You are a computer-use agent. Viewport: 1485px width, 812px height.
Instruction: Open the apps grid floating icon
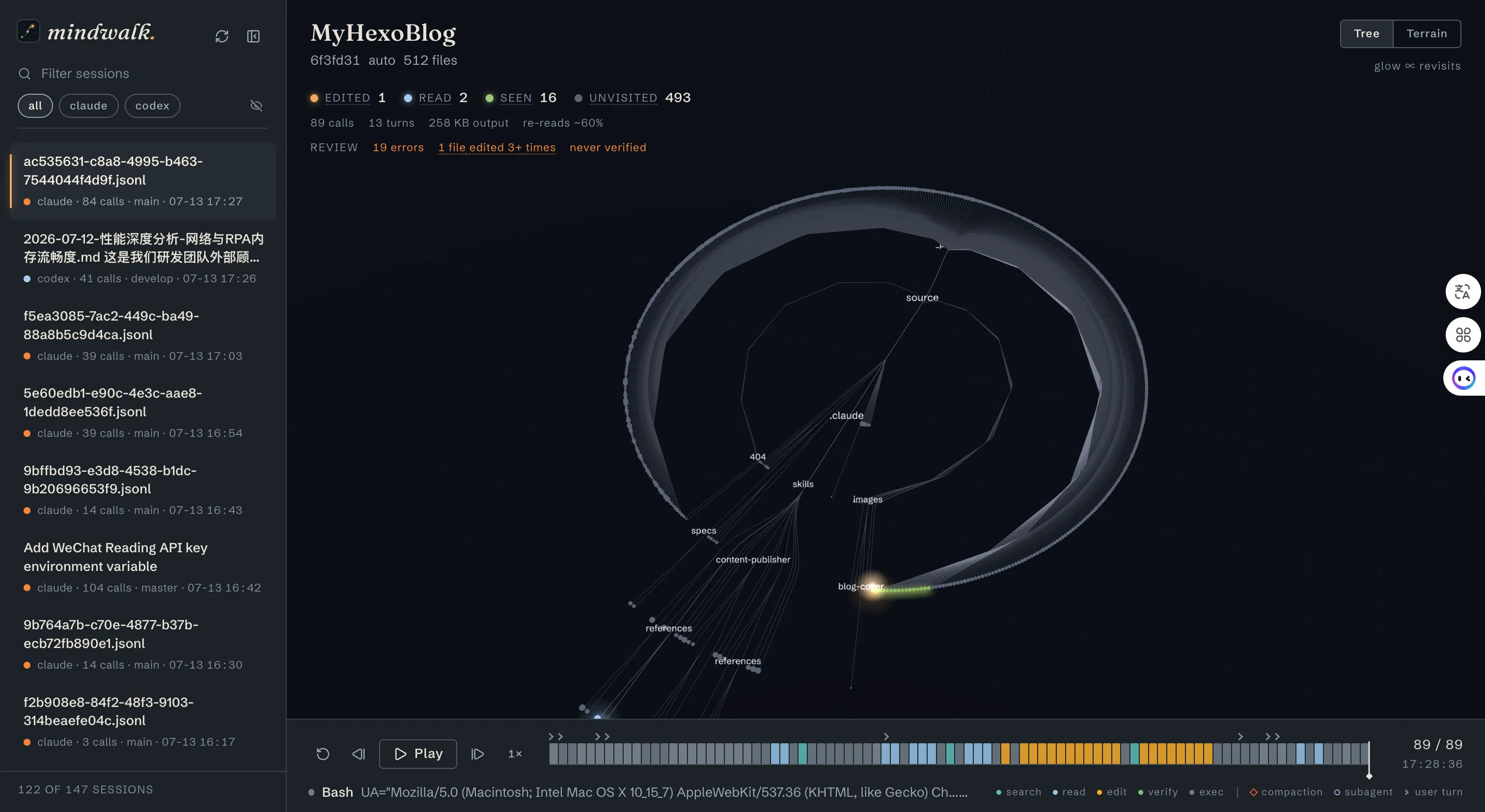1462,335
